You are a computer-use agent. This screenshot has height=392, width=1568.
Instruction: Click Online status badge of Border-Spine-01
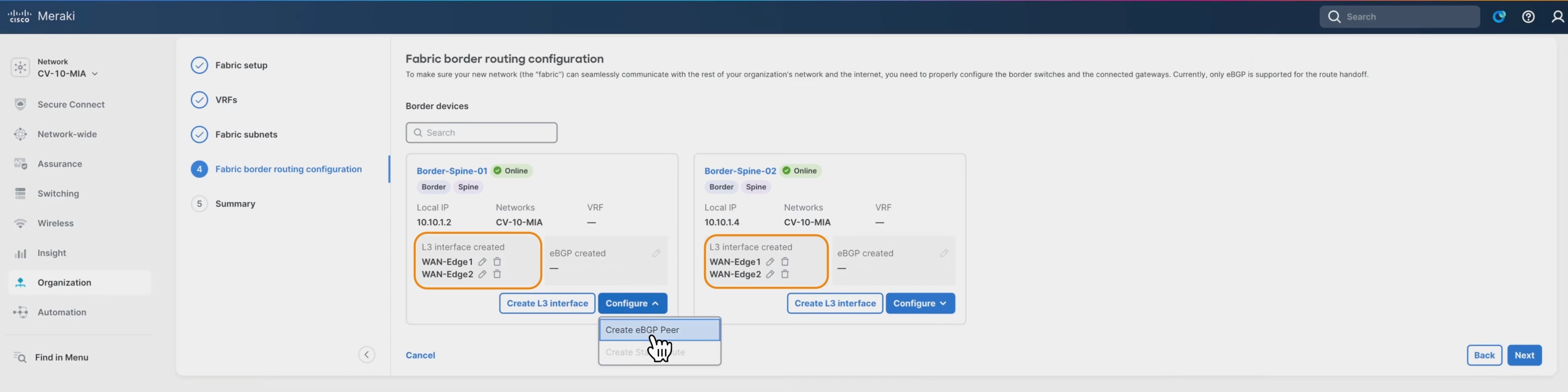click(512, 171)
